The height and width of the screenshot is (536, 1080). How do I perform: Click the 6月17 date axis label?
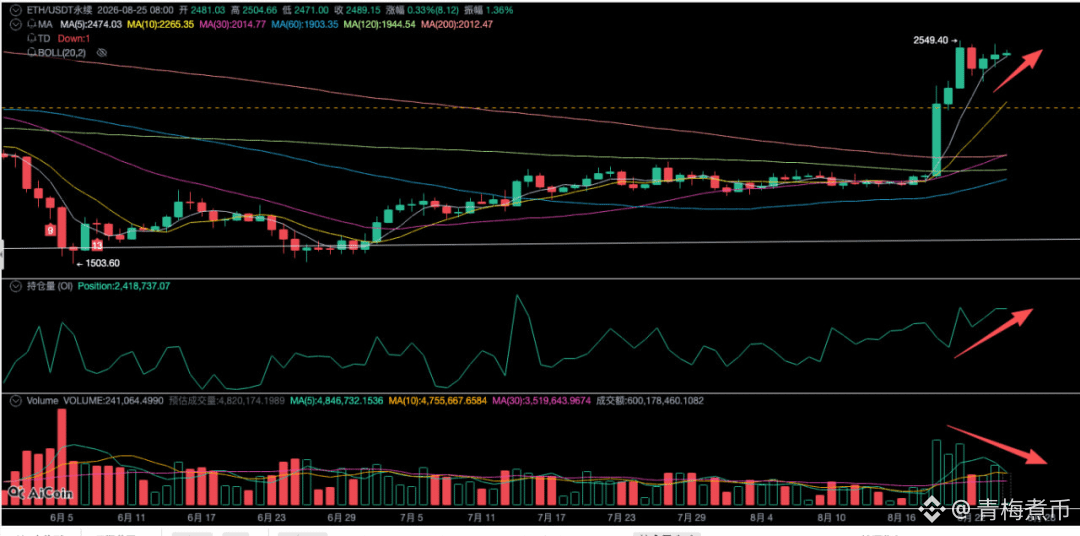point(200,517)
